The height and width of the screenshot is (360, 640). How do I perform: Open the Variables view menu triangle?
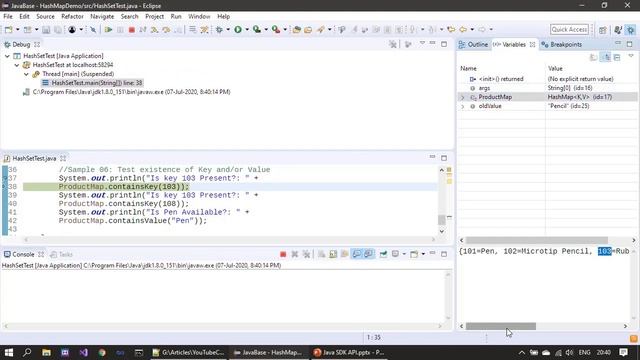point(631,56)
